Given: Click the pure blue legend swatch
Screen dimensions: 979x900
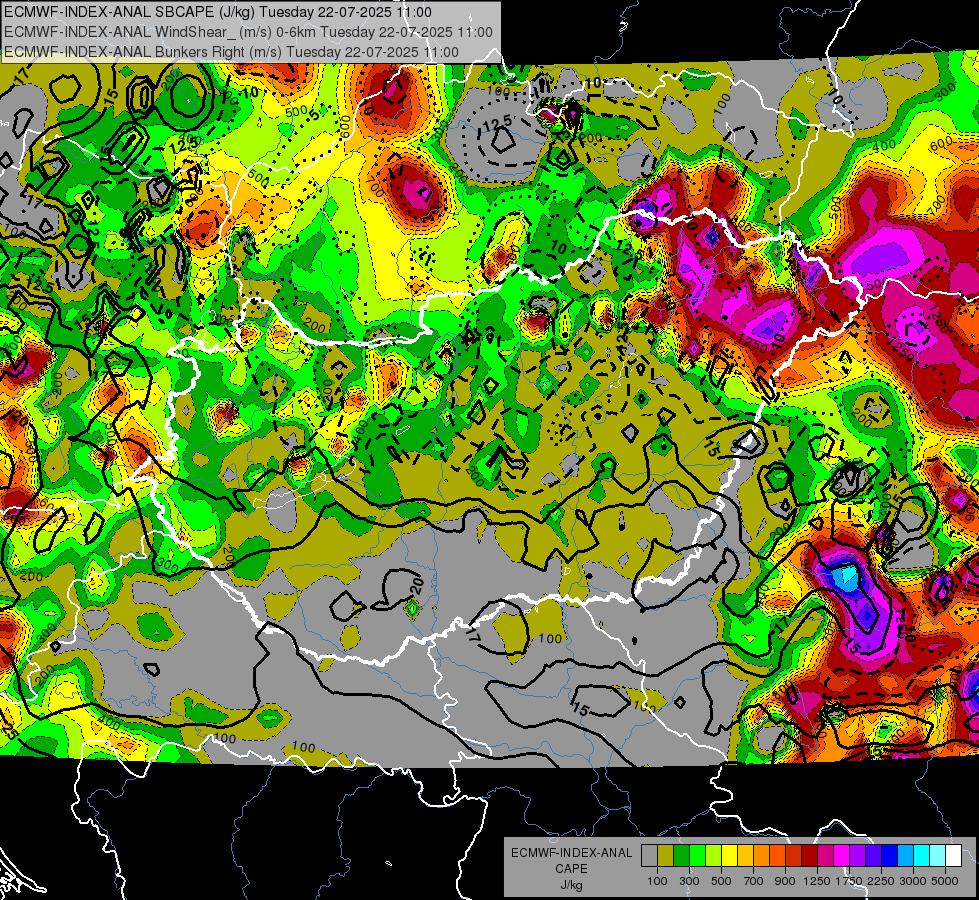Looking at the screenshot, I should pos(890,856).
